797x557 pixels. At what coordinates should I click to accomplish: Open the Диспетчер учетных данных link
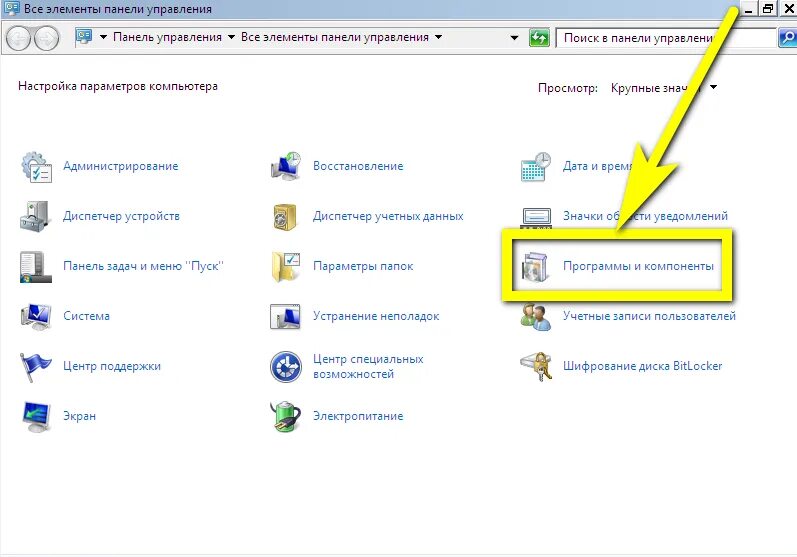point(388,216)
